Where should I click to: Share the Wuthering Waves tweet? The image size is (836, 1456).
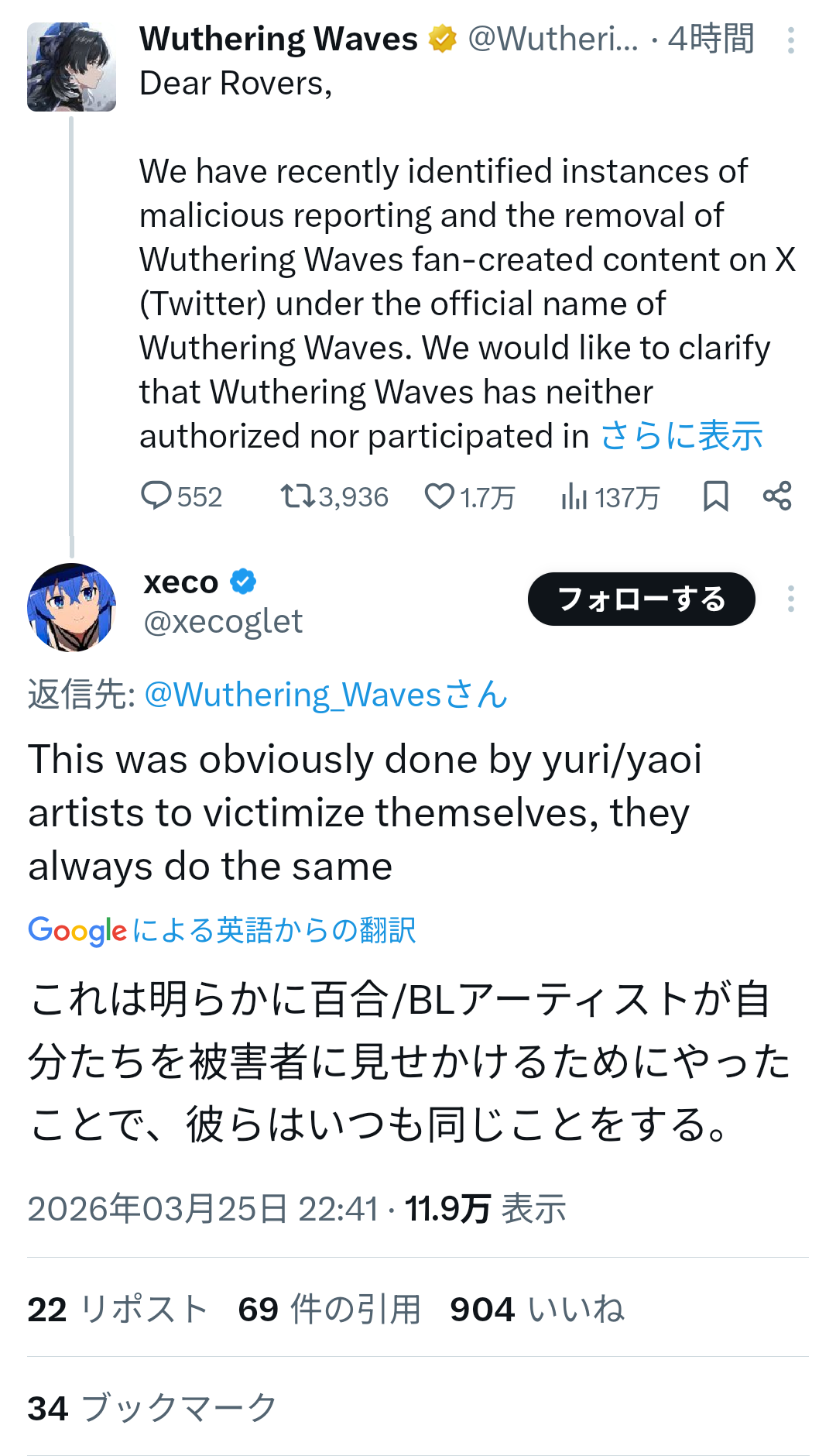[x=777, y=496]
